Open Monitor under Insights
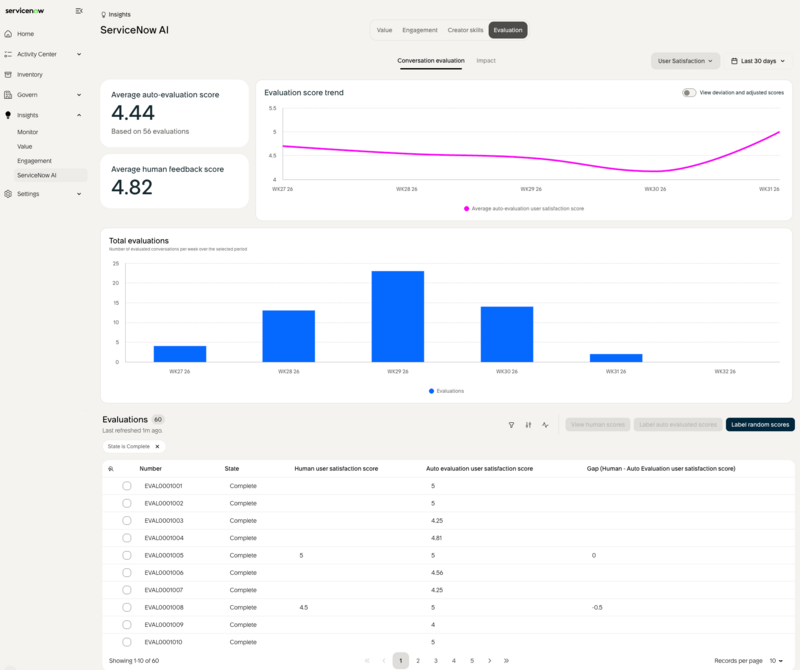This screenshot has height=670, width=800. coord(28,132)
